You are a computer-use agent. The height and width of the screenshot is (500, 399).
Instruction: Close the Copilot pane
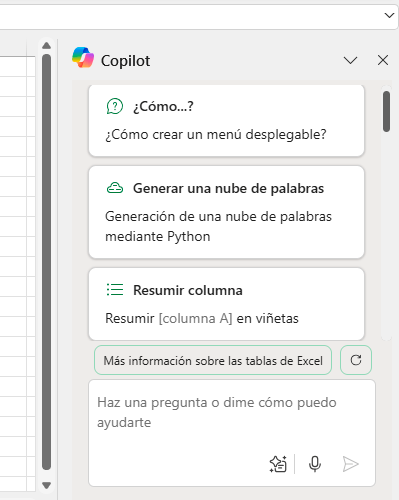tap(383, 60)
